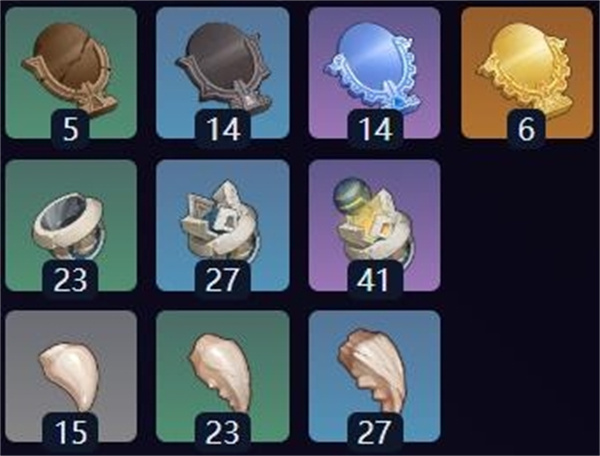
Task: Click the count badge showing 6
Action: tap(527, 129)
